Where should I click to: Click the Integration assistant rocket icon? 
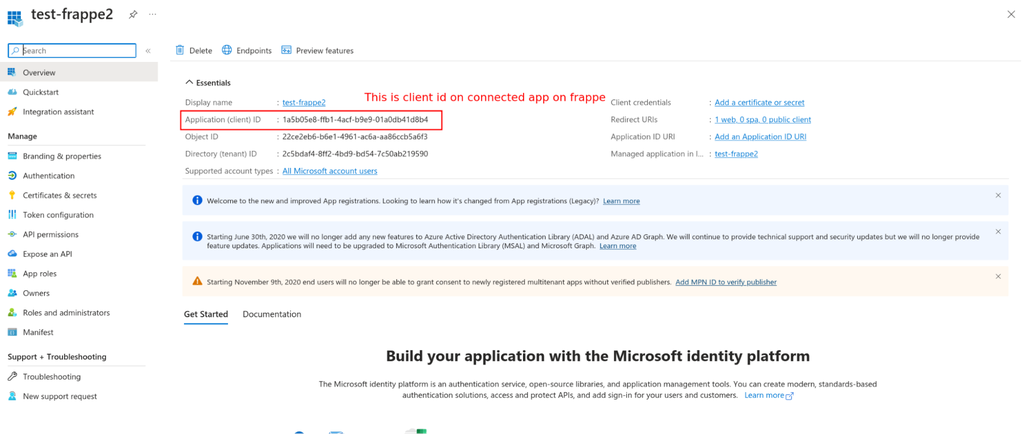click(12, 112)
